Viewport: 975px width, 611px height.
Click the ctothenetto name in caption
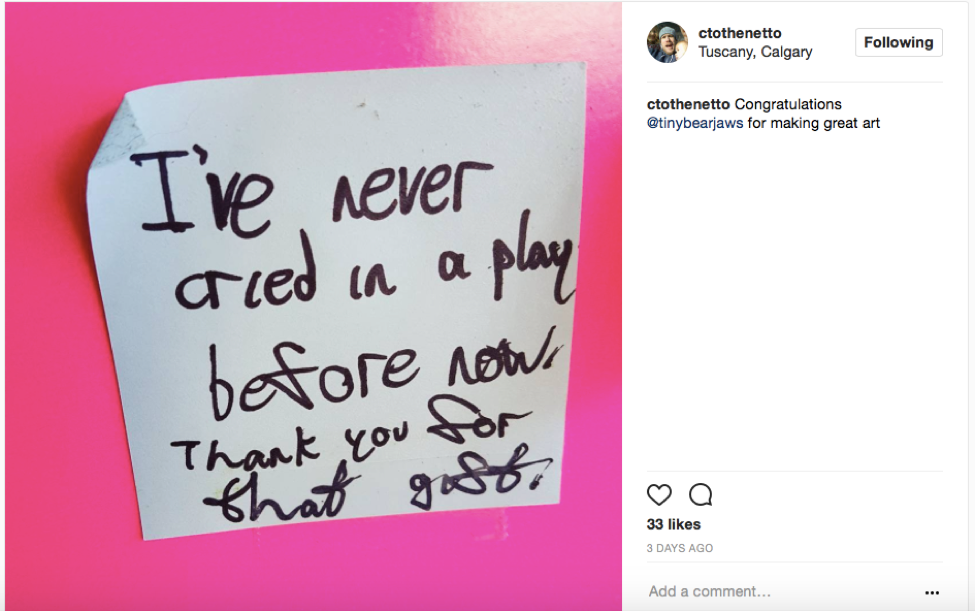coord(688,104)
